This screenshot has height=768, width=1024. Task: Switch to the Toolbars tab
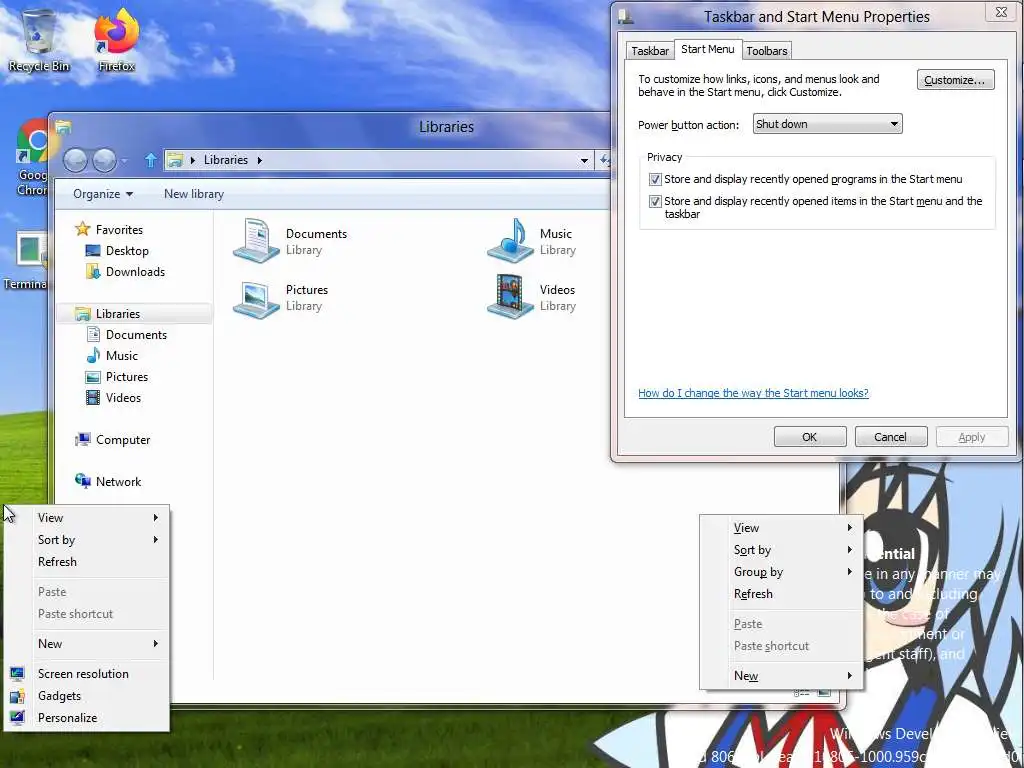pyautogui.click(x=767, y=51)
